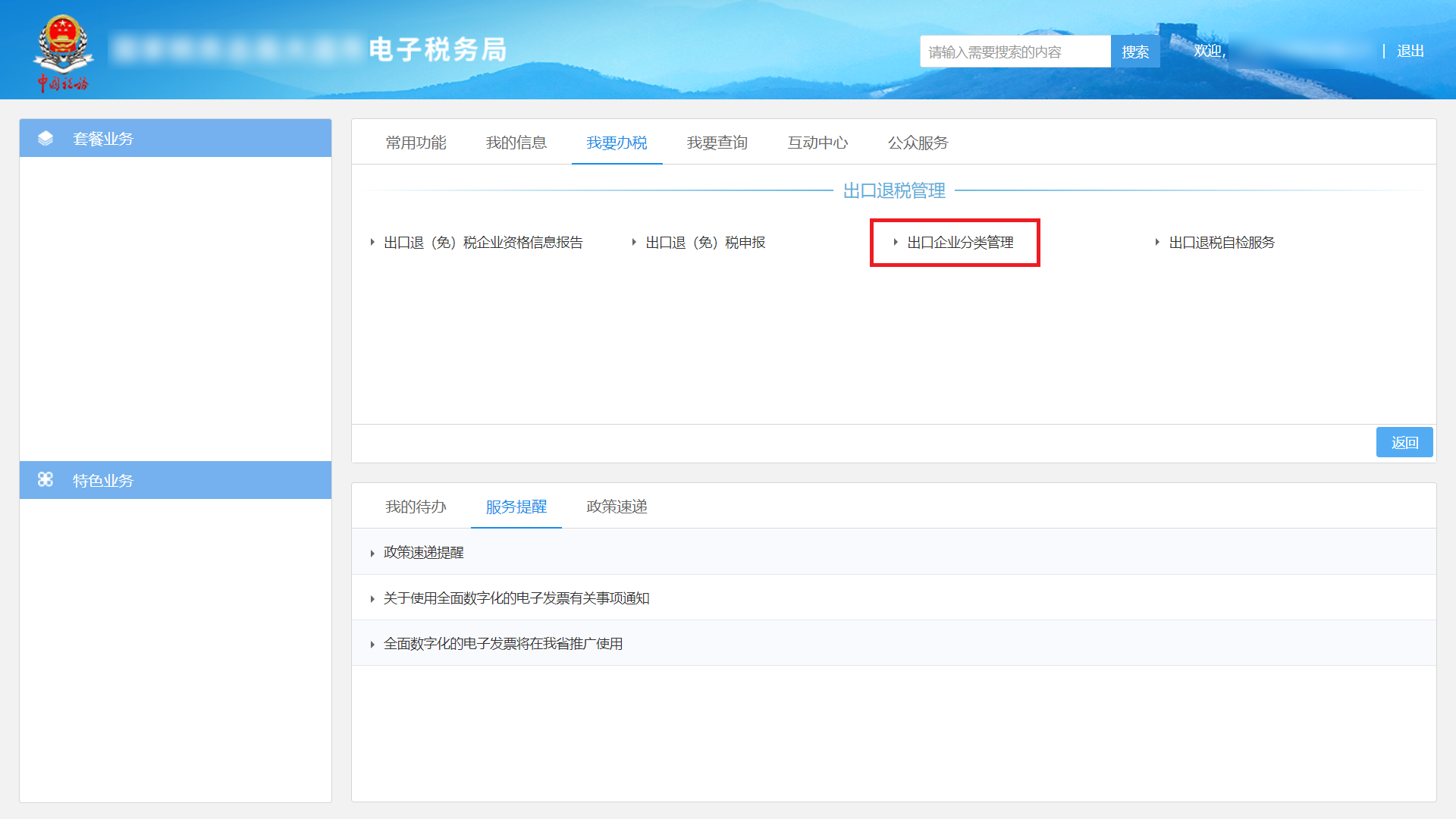点击"搜索"按钮

(1135, 51)
